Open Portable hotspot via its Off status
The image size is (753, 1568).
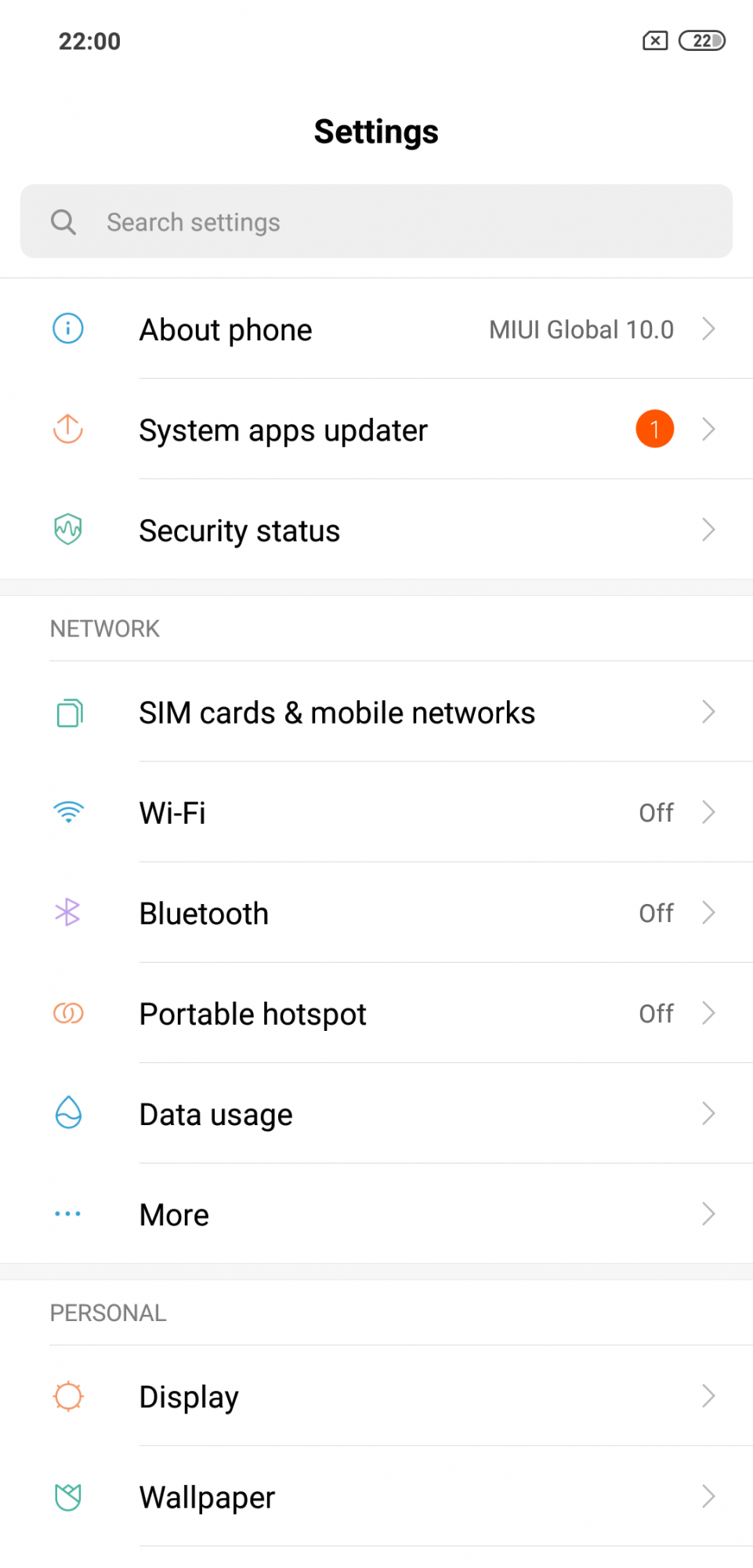[x=656, y=1014]
